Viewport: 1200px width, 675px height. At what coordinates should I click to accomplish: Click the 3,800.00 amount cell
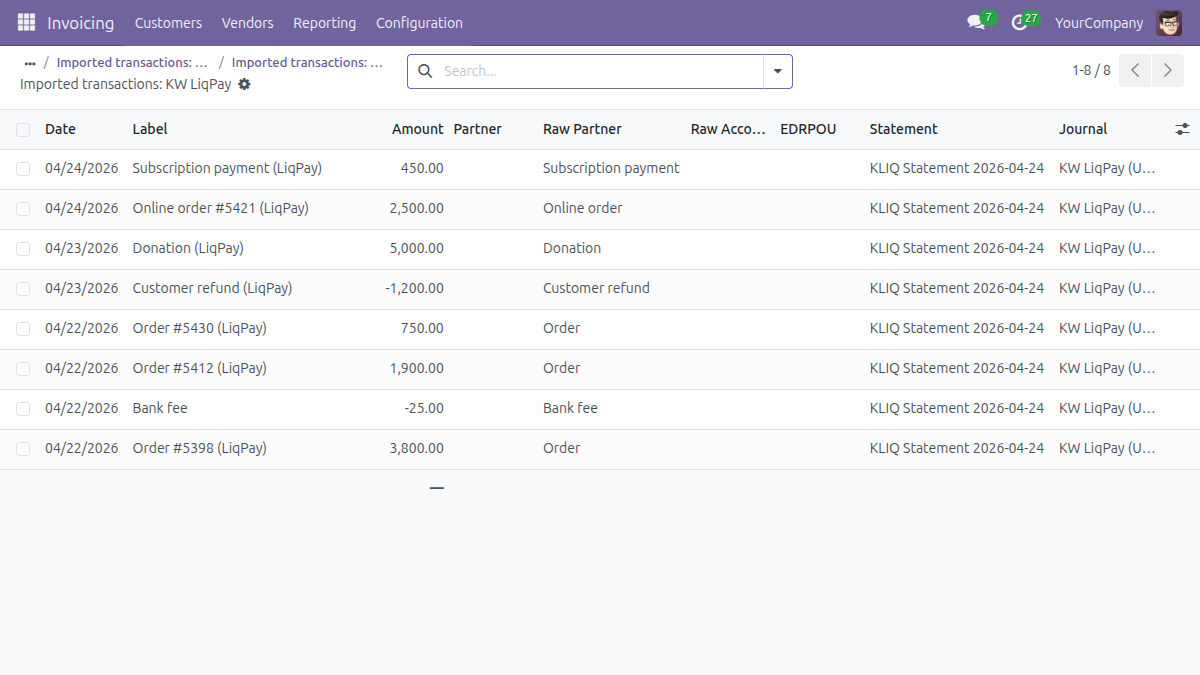(417, 449)
